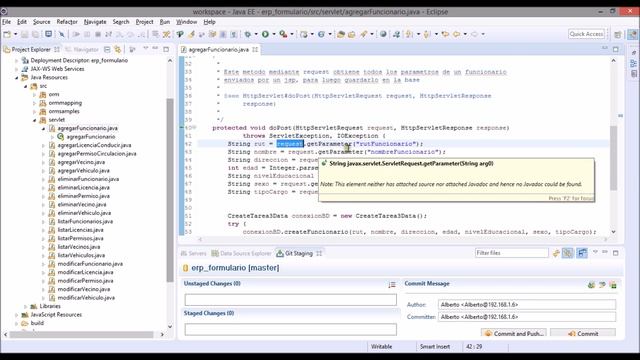Toggle the Add Change-Id icon
Screen dimensions: 640x360
[613, 284]
